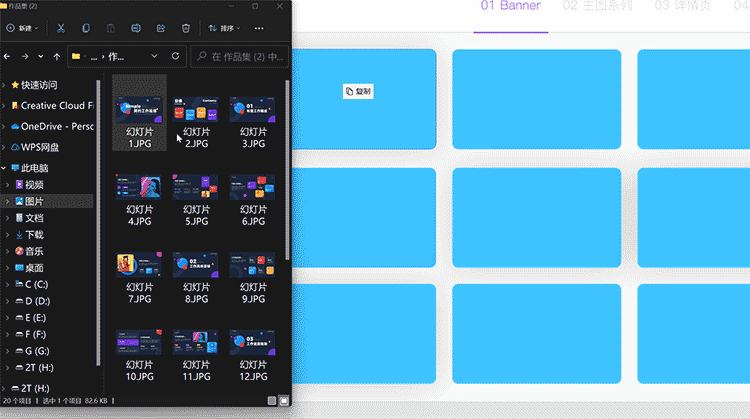750x419 pixels.
Task: Select drive C (C:) in sidebar
Action: pyautogui.click(x=32, y=285)
